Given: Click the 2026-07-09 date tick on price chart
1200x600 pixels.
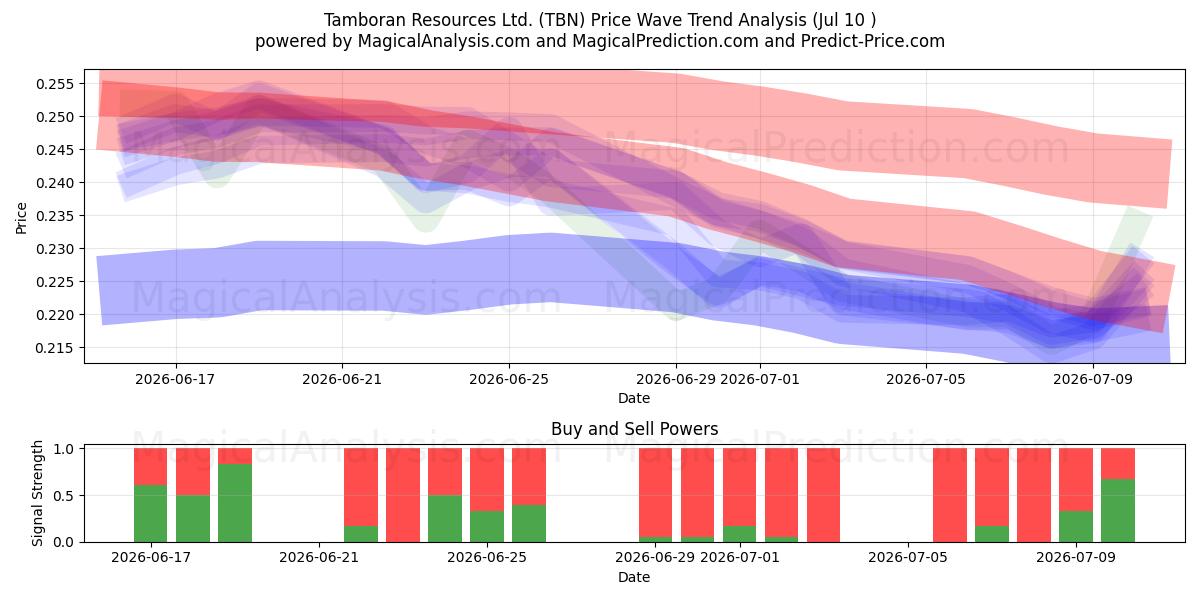Looking at the screenshot, I should coord(1092,379).
